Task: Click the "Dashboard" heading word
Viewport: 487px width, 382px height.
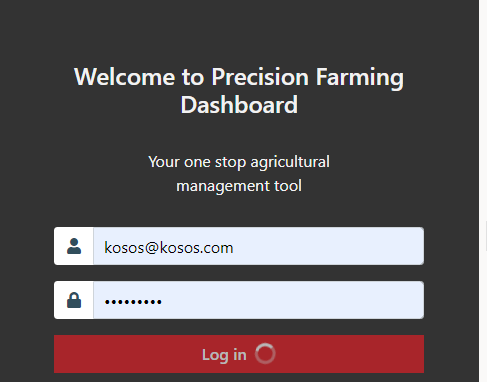Action: [239, 105]
